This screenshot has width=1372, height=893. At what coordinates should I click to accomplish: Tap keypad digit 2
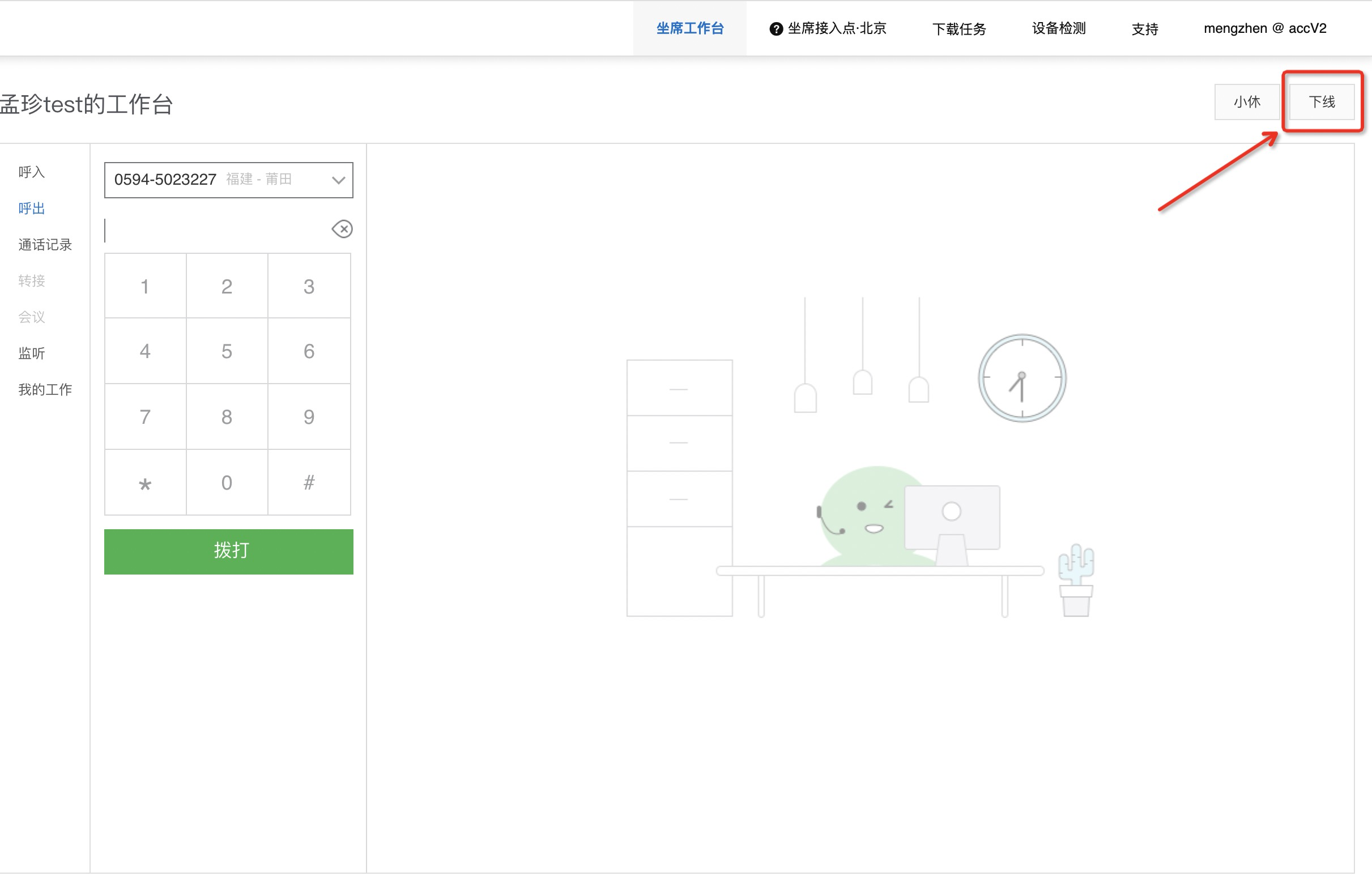(x=227, y=286)
